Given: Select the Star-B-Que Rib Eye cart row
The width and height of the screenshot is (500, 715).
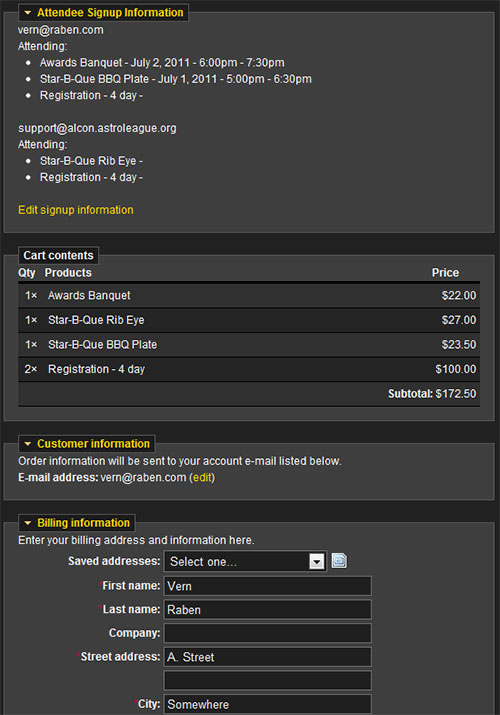Looking at the screenshot, I should 249,320.
